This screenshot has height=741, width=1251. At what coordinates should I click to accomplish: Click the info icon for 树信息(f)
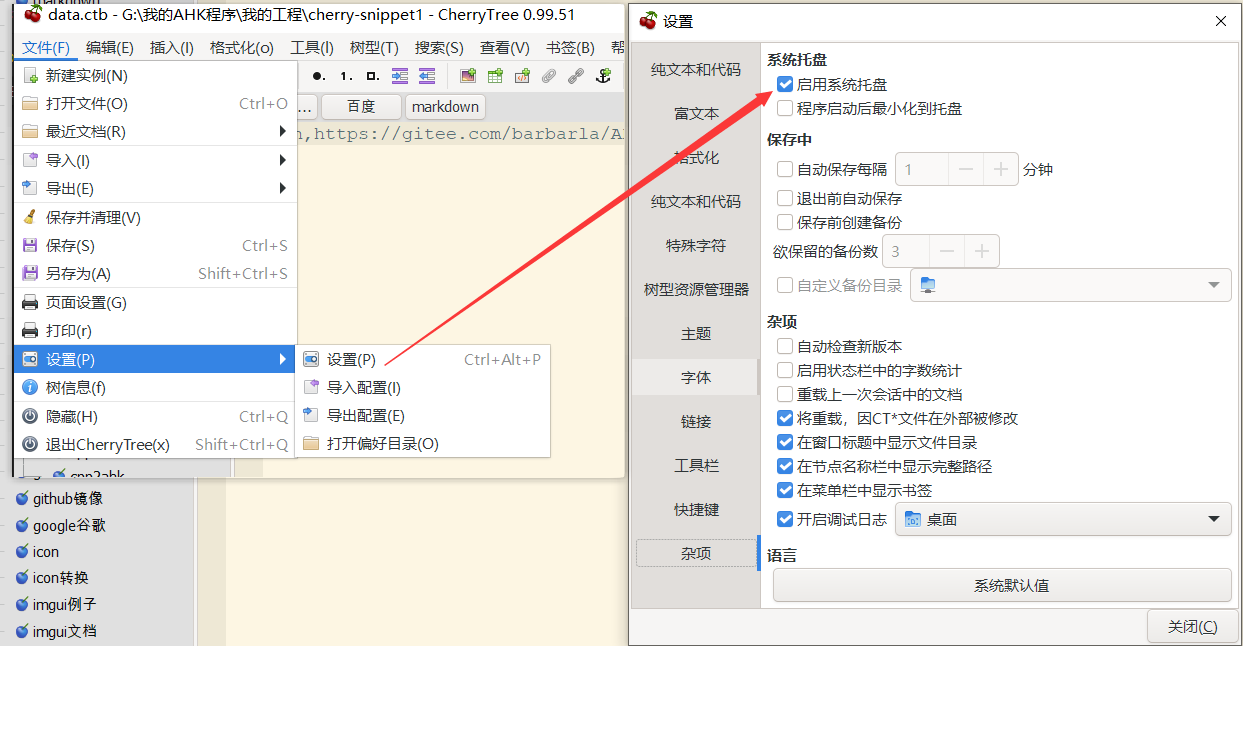click(x=30, y=387)
